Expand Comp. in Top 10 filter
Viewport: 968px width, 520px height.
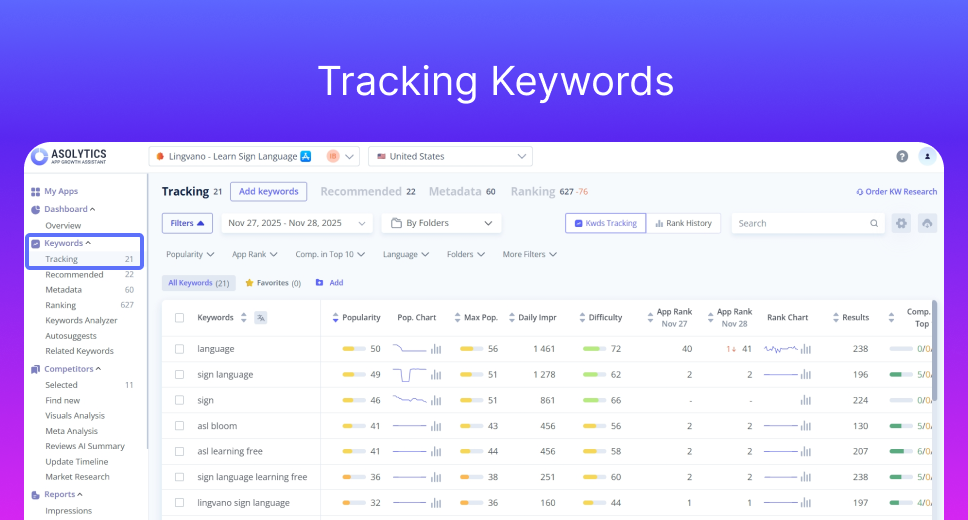[x=330, y=254]
